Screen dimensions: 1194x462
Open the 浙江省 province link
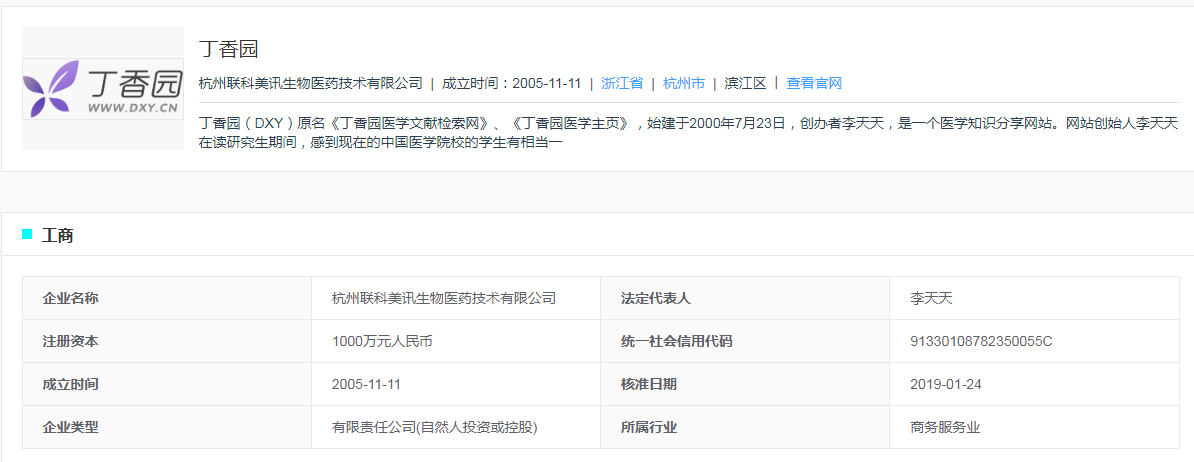pos(622,84)
